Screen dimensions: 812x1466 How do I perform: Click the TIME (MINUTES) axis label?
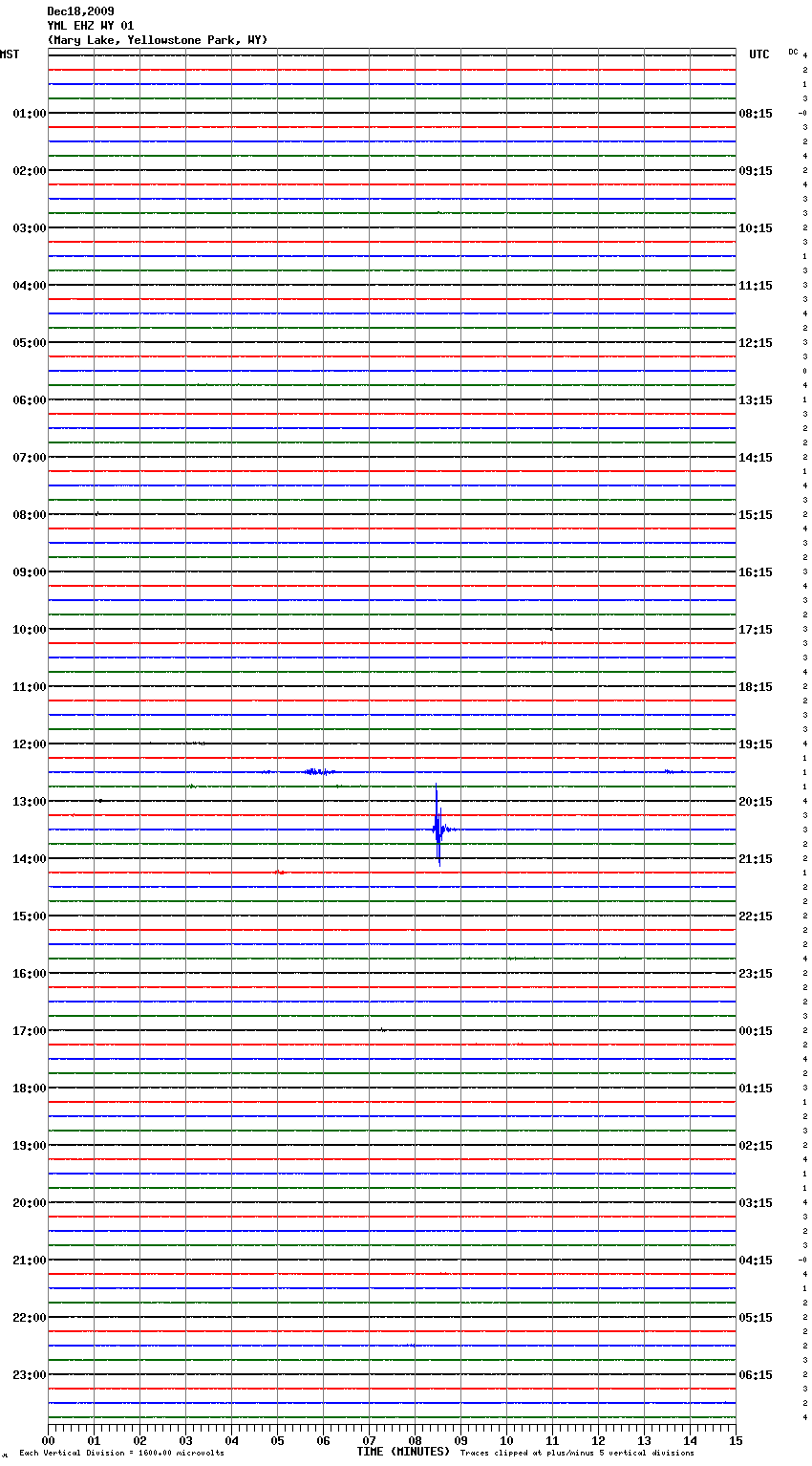click(403, 1452)
